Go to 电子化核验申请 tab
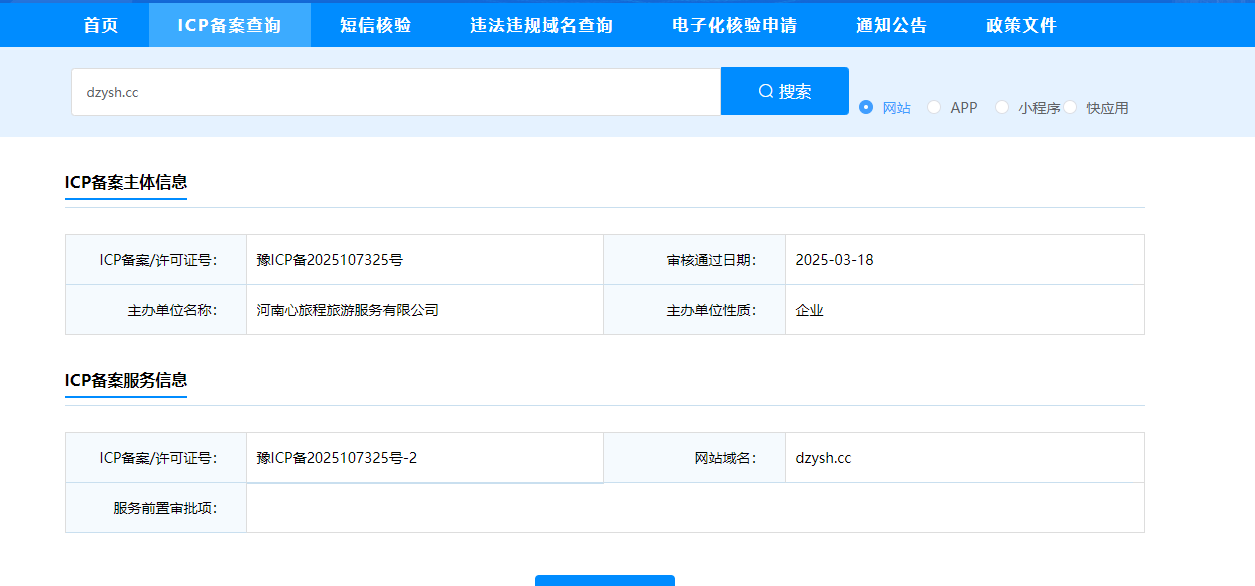 pyautogui.click(x=734, y=25)
